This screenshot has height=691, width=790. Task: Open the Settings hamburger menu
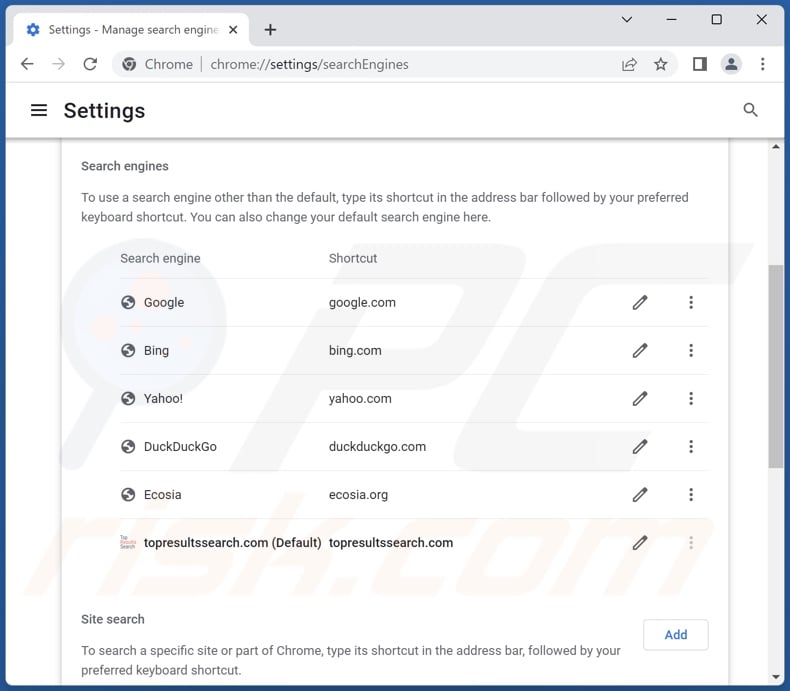[39, 110]
